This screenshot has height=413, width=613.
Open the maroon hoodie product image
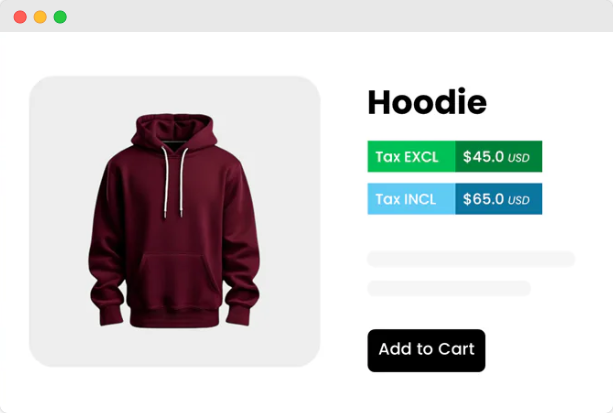(174, 221)
